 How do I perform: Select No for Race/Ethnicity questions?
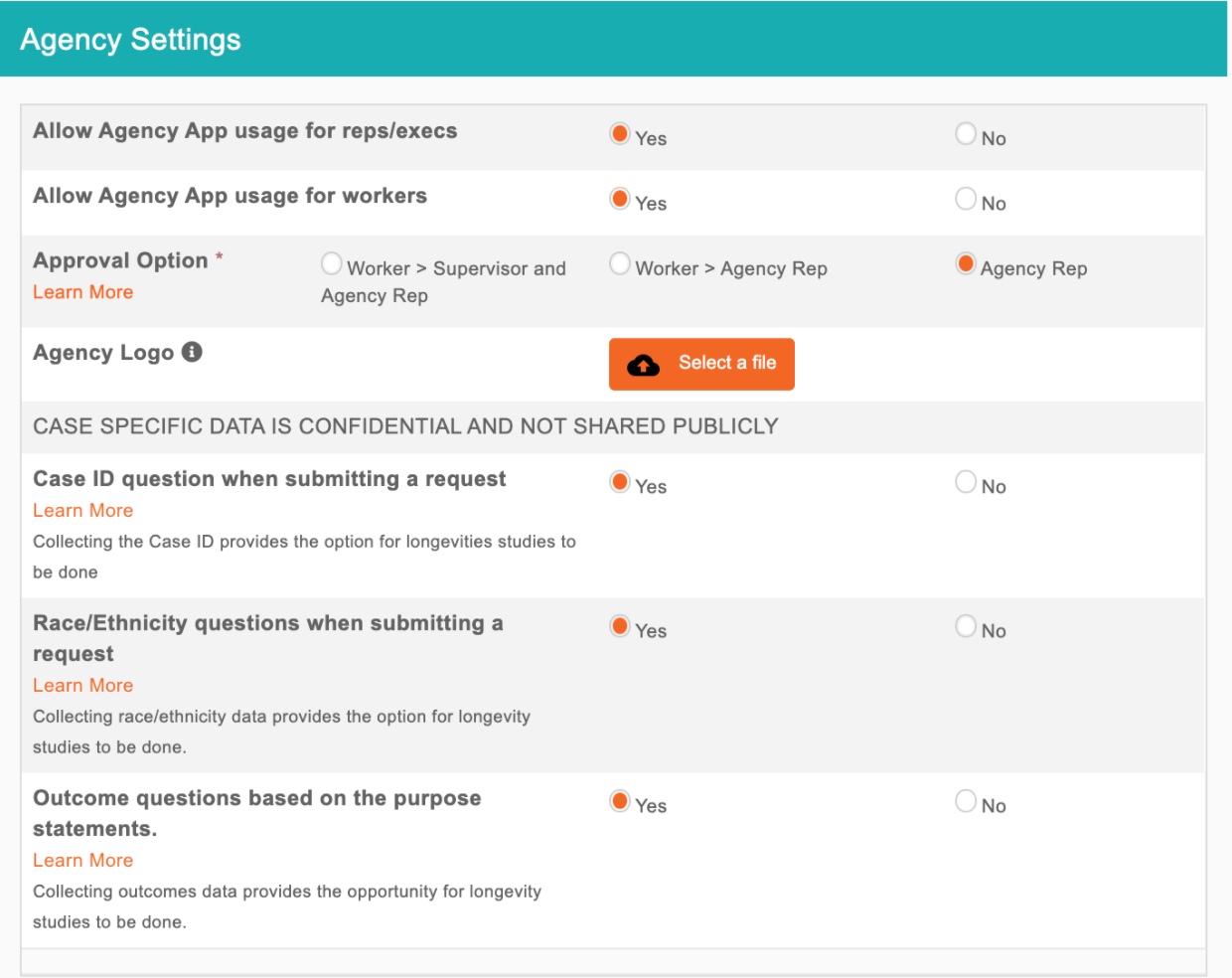(x=966, y=626)
